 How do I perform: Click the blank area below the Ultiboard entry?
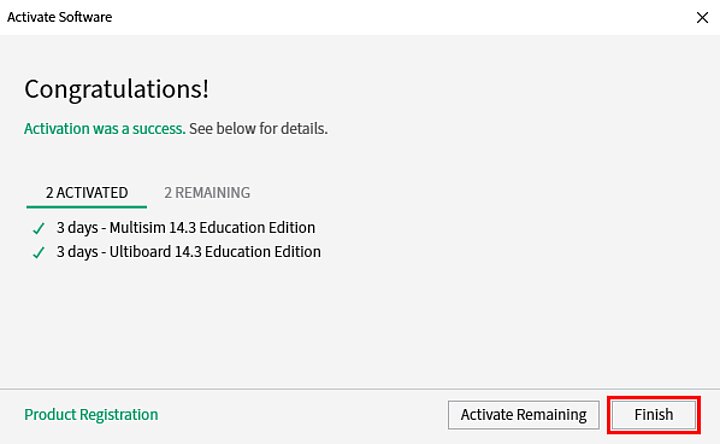pos(360,320)
